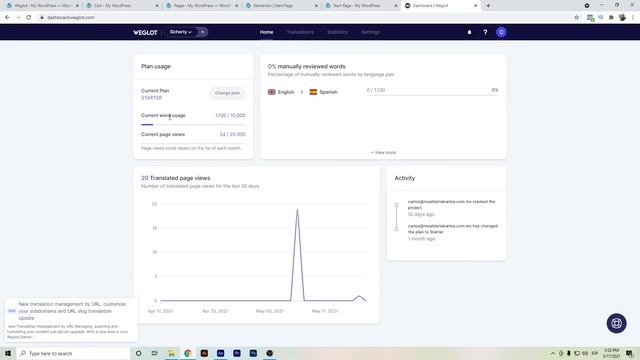Click plan changed to Starter activity entry
Viewport: 640px width, 360px height.
click(452, 232)
